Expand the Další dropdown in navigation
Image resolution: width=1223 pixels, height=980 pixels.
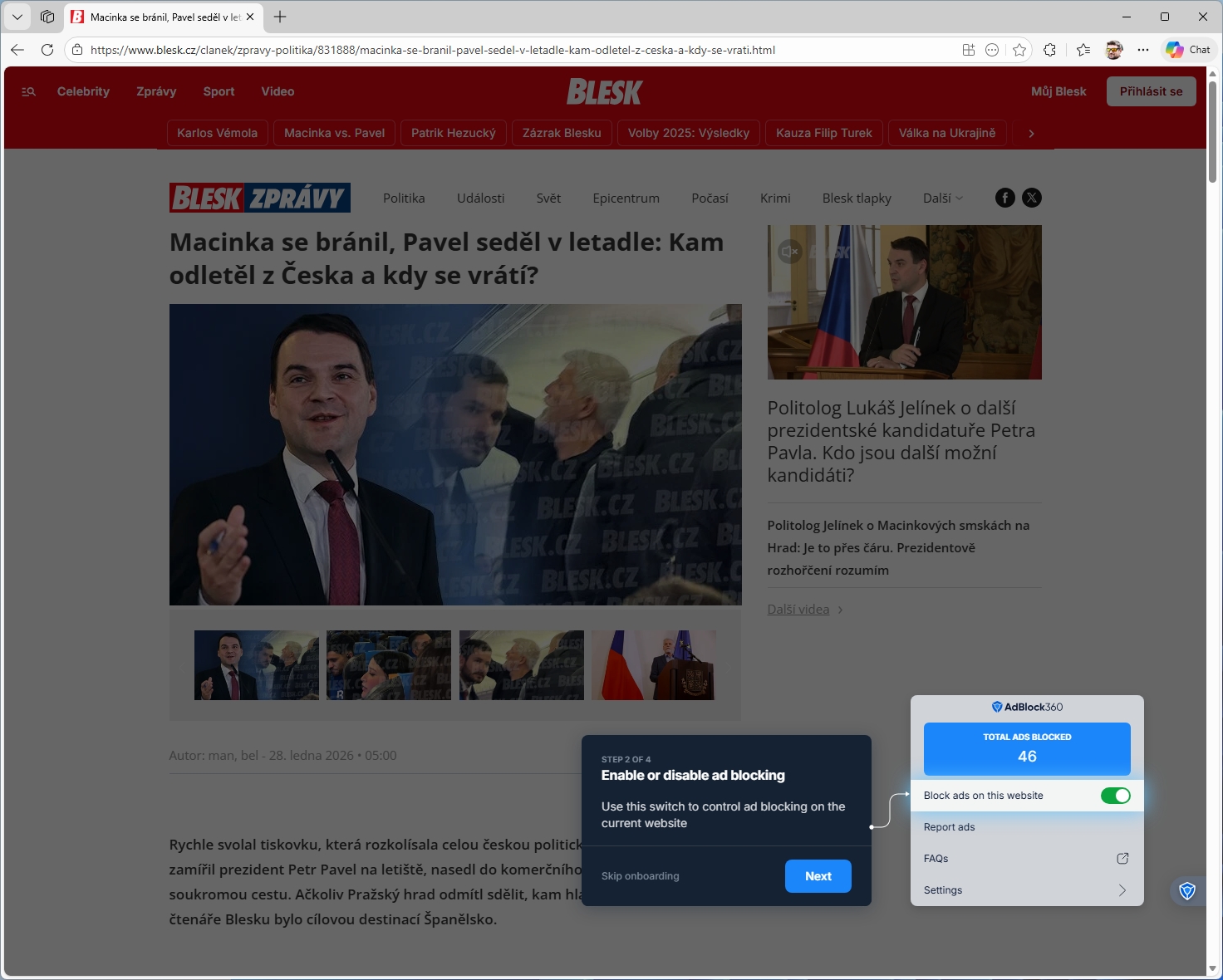point(942,198)
